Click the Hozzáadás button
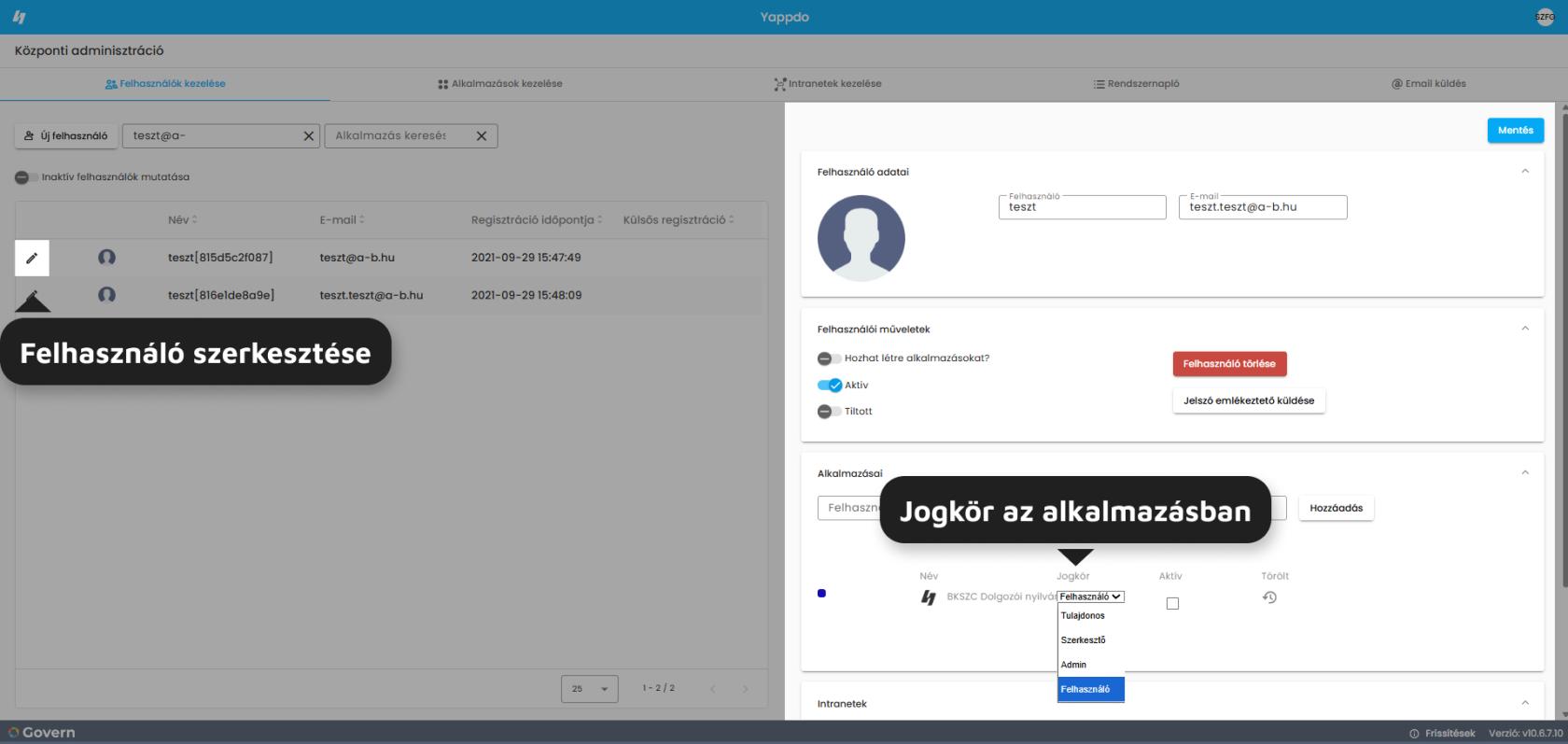The image size is (1568, 744). (1336, 509)
